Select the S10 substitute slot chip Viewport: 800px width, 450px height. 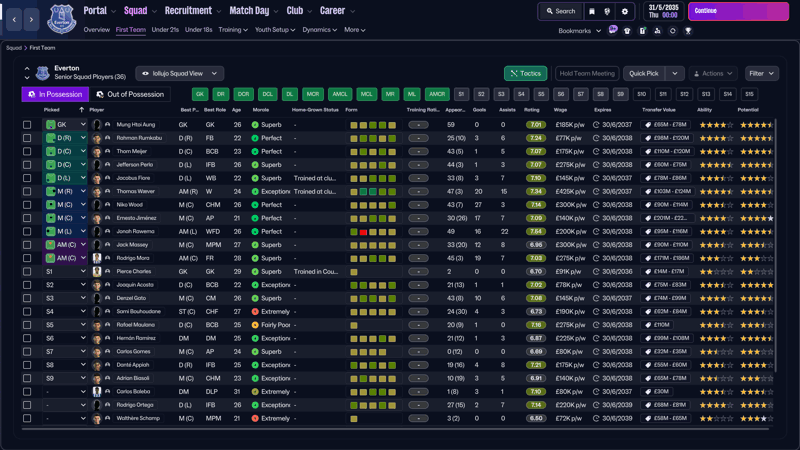pos(641,94)
